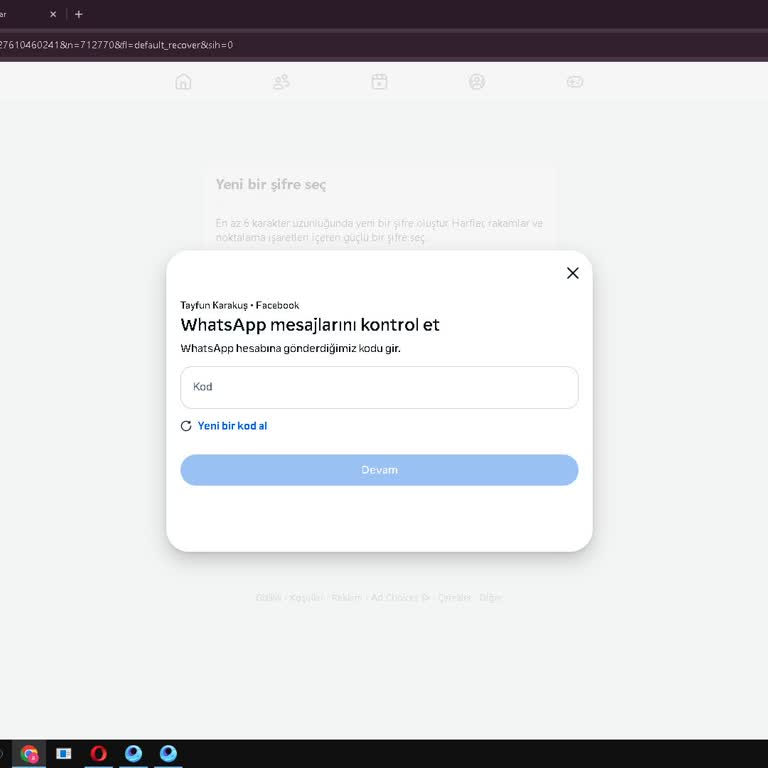
Task: Go to Facebook Home icon
Action: (x=183, y=81)
